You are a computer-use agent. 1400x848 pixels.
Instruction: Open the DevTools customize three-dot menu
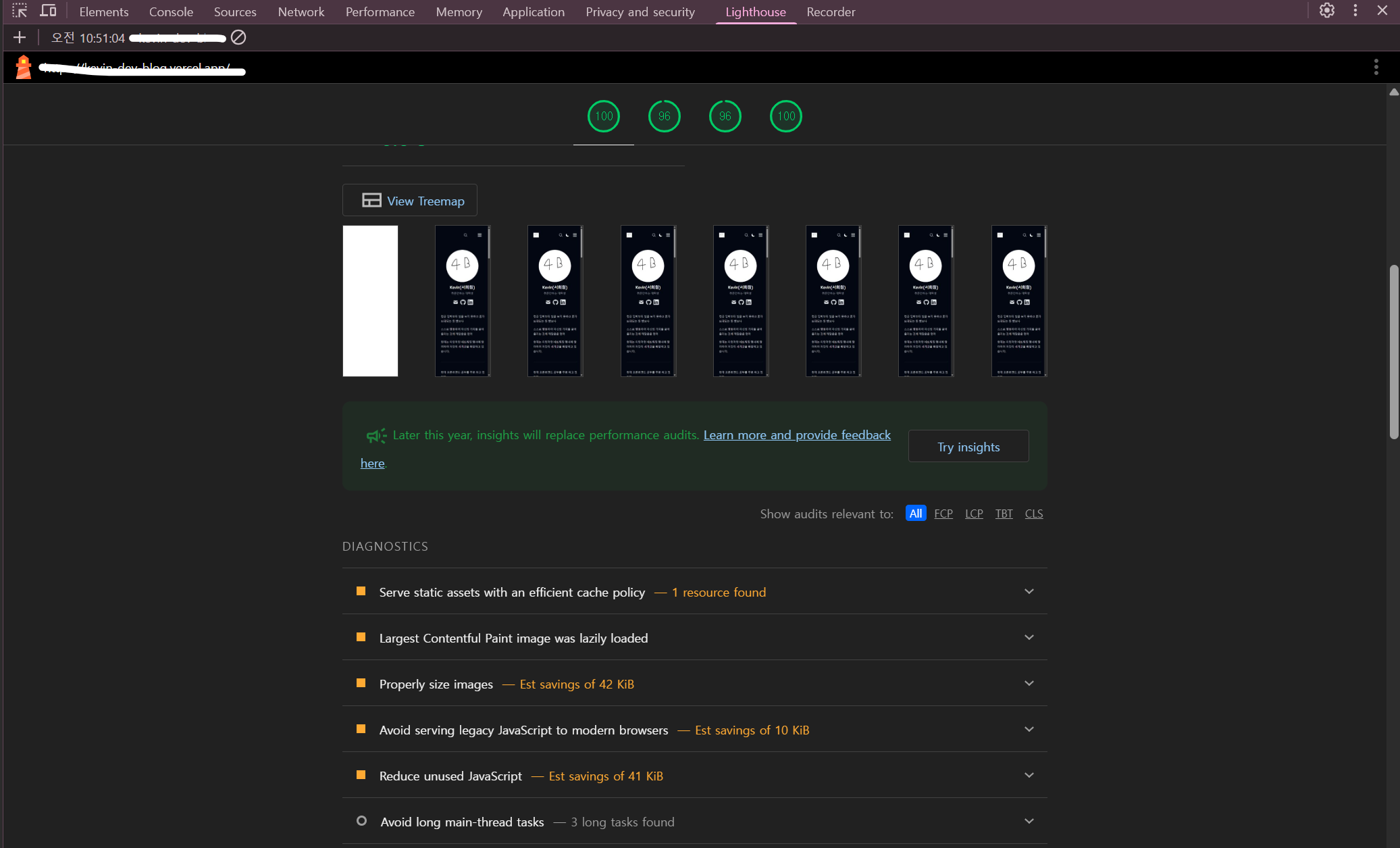click(1355, 11)
